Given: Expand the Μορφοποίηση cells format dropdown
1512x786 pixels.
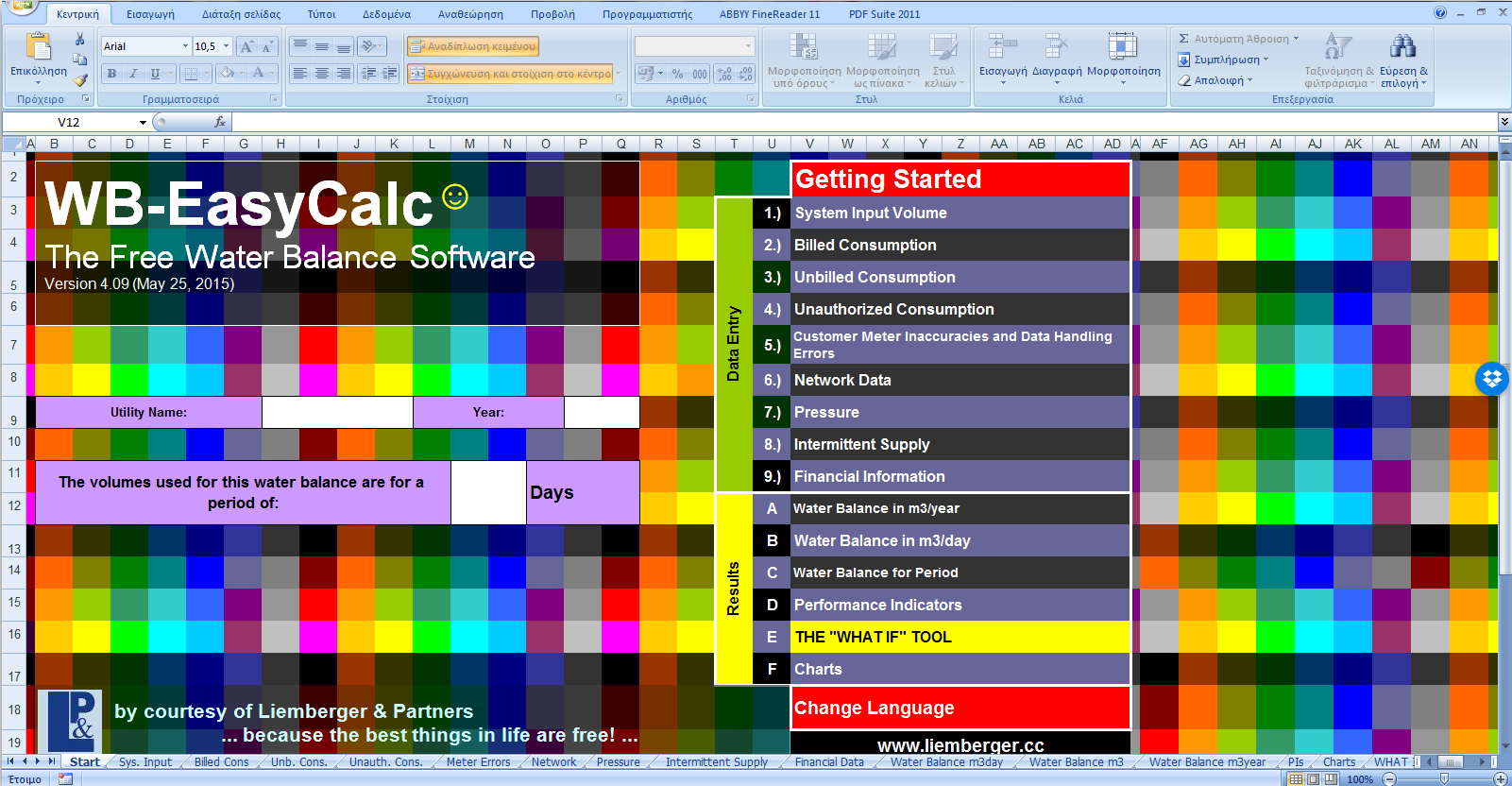Looking at the screenshot, I should tap(1123, 82).
